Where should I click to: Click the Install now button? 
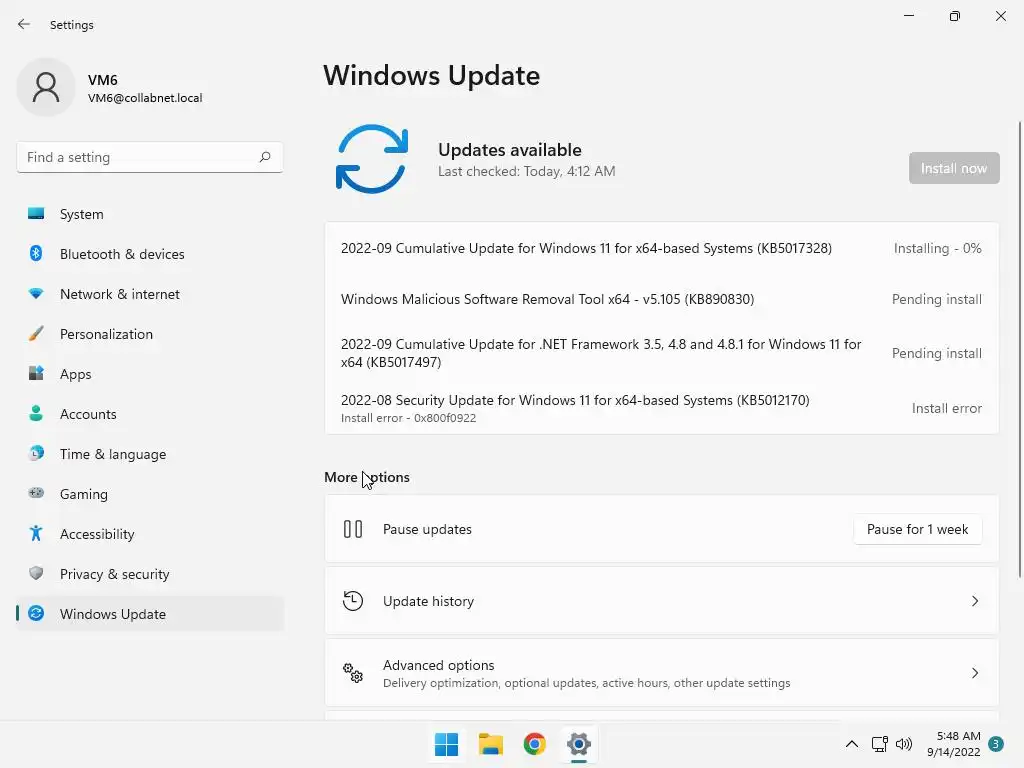coord(953,168)
